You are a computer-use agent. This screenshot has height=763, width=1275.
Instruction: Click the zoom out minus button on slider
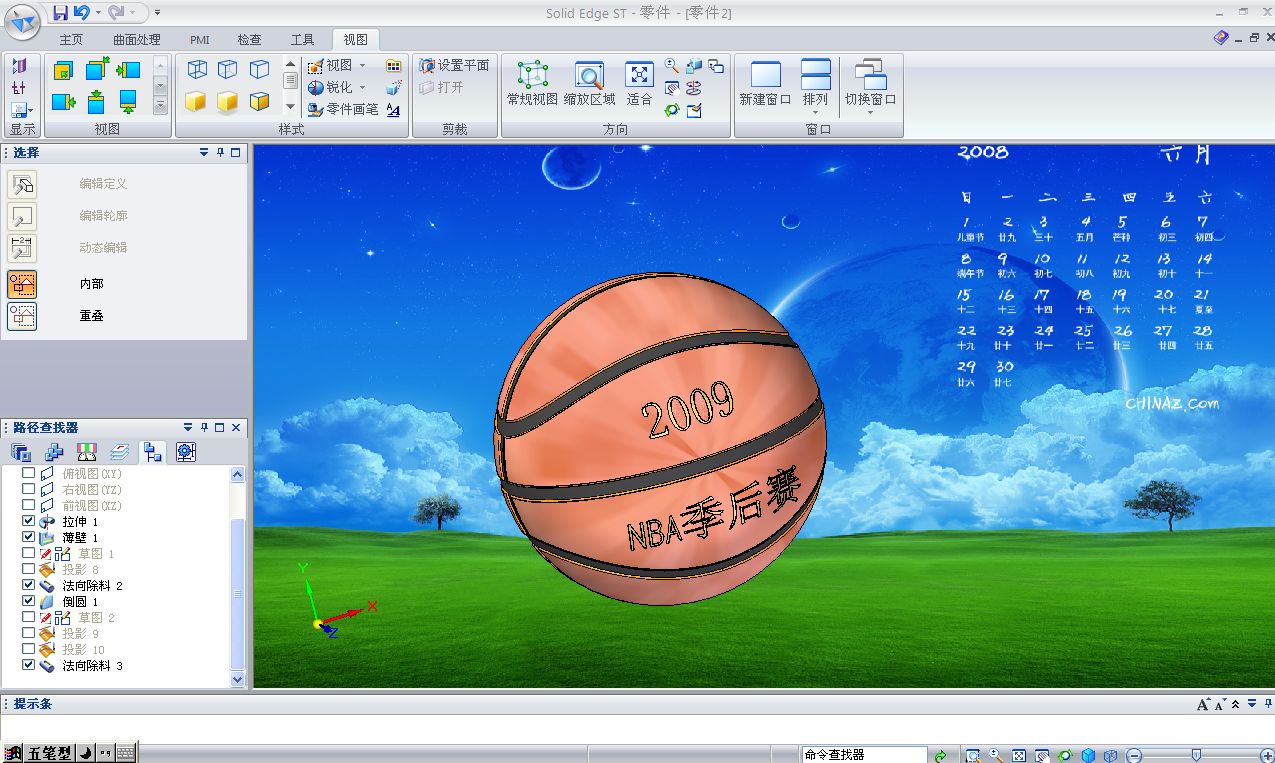[x=1133, y=755]
